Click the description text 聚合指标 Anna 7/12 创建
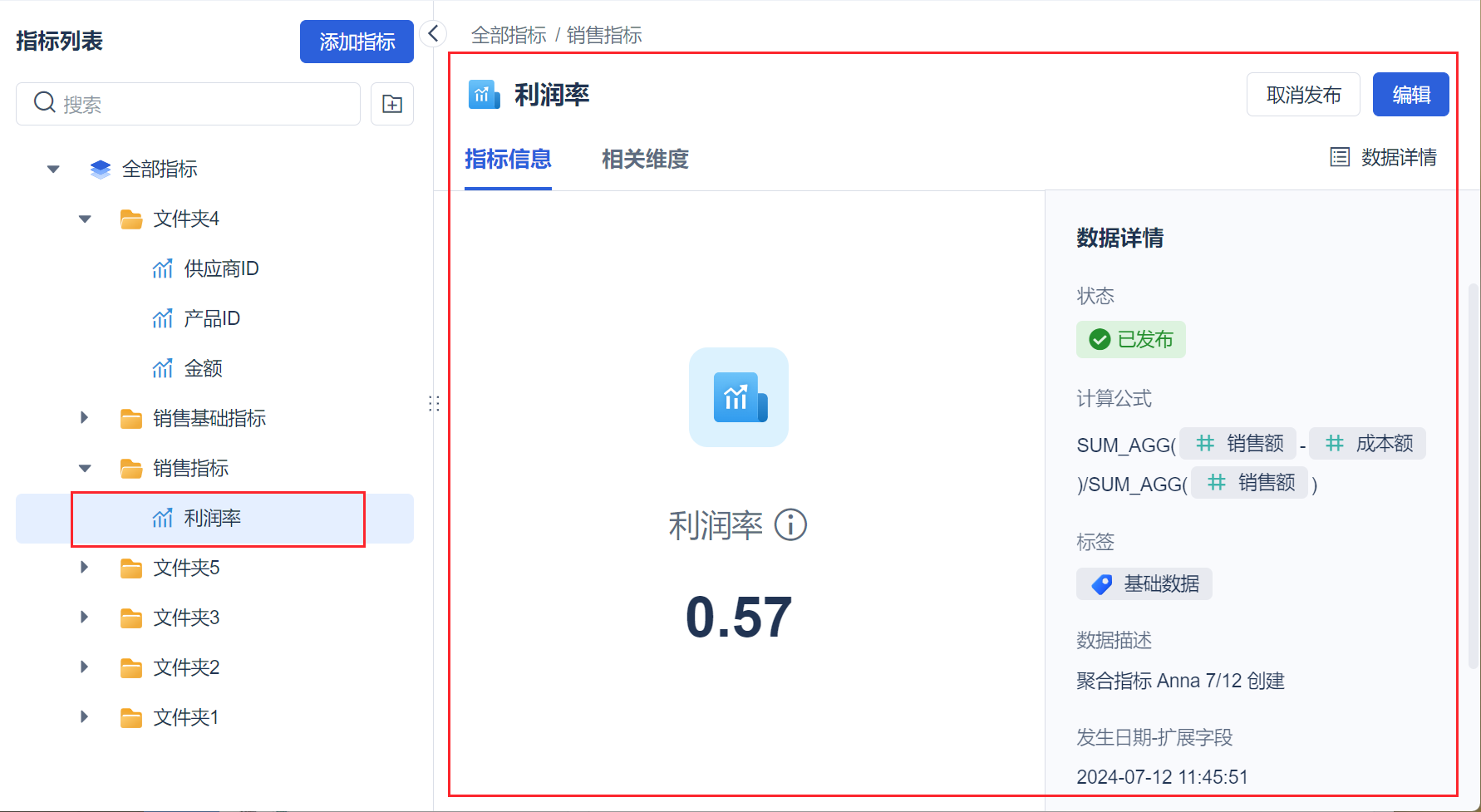Viewport: 1481px width, 812px height. [1180, 682]
